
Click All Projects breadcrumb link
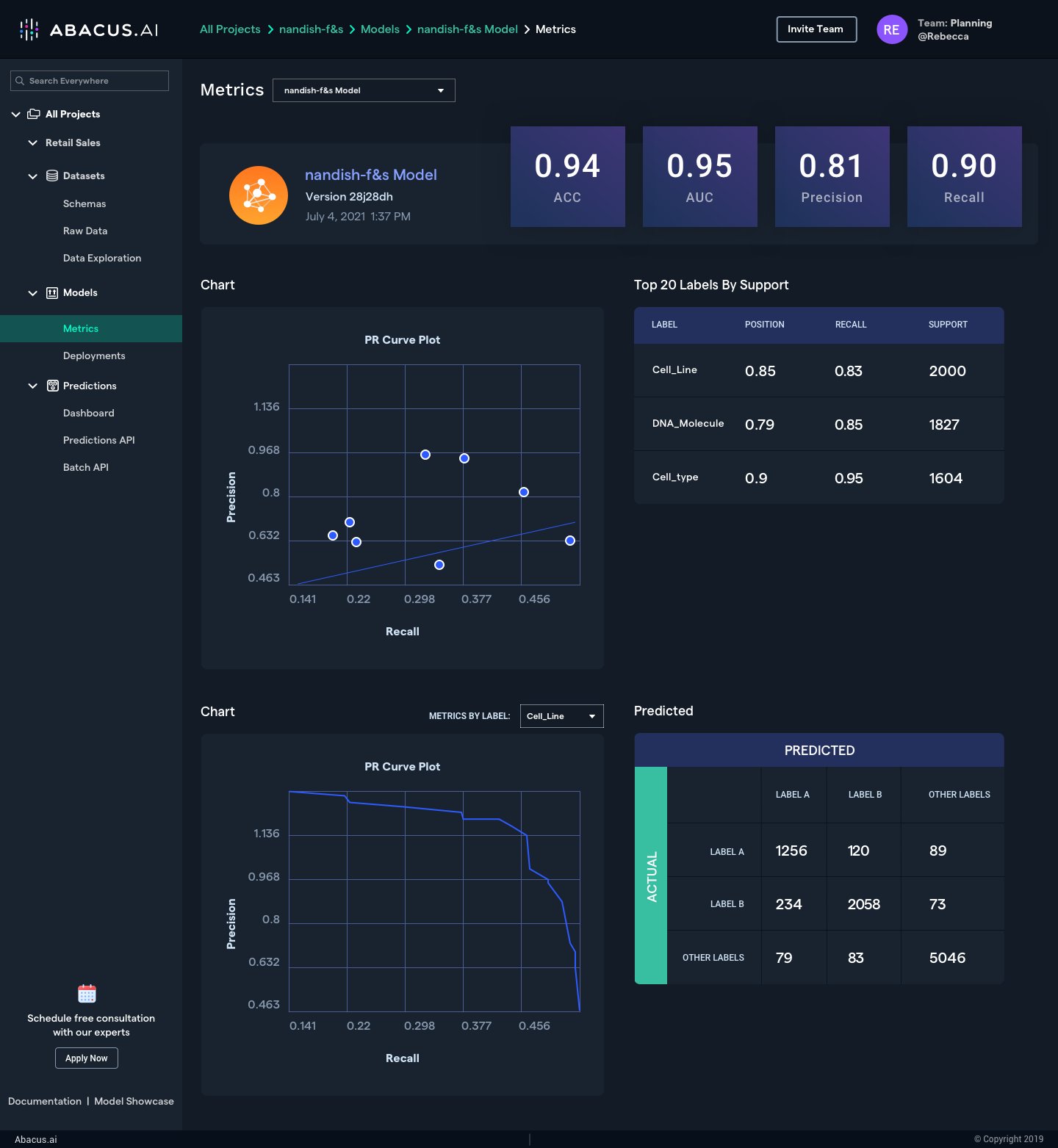pyautogui.click(x=230, y=29)
